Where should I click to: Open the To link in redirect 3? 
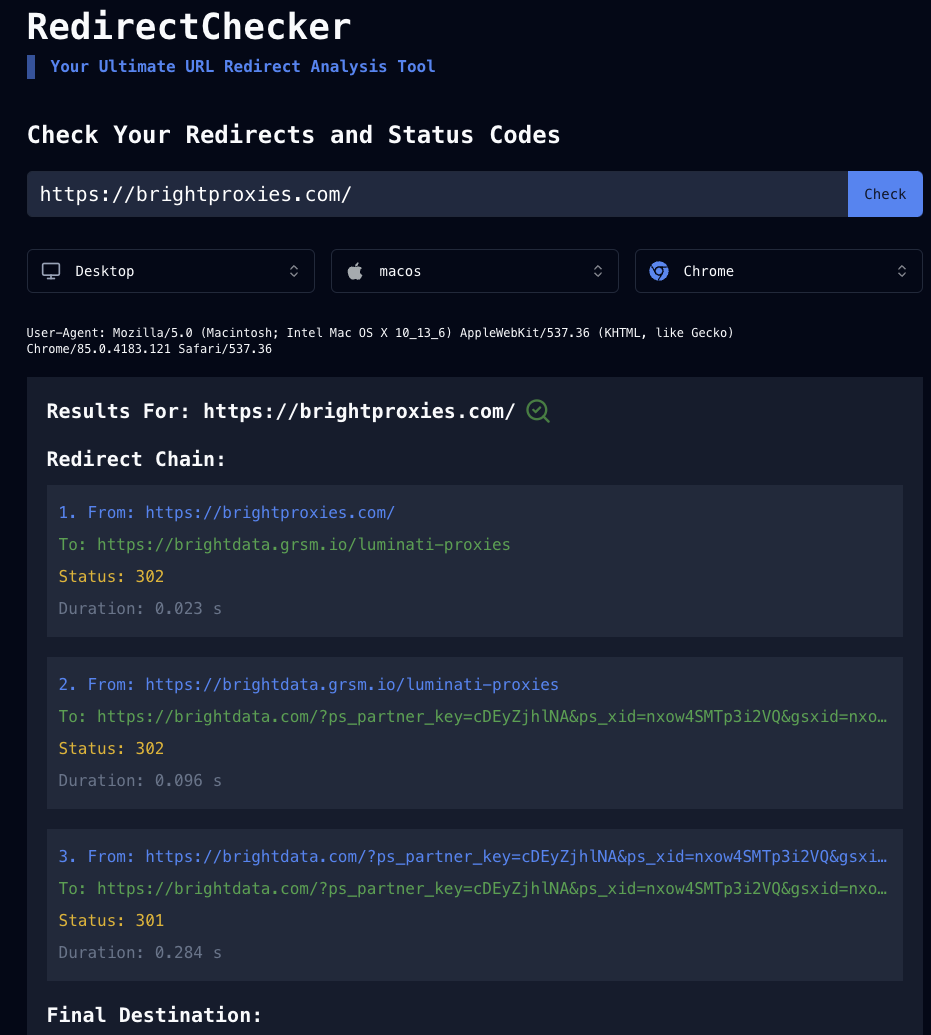pyautogui.click(x=492, y=888)
